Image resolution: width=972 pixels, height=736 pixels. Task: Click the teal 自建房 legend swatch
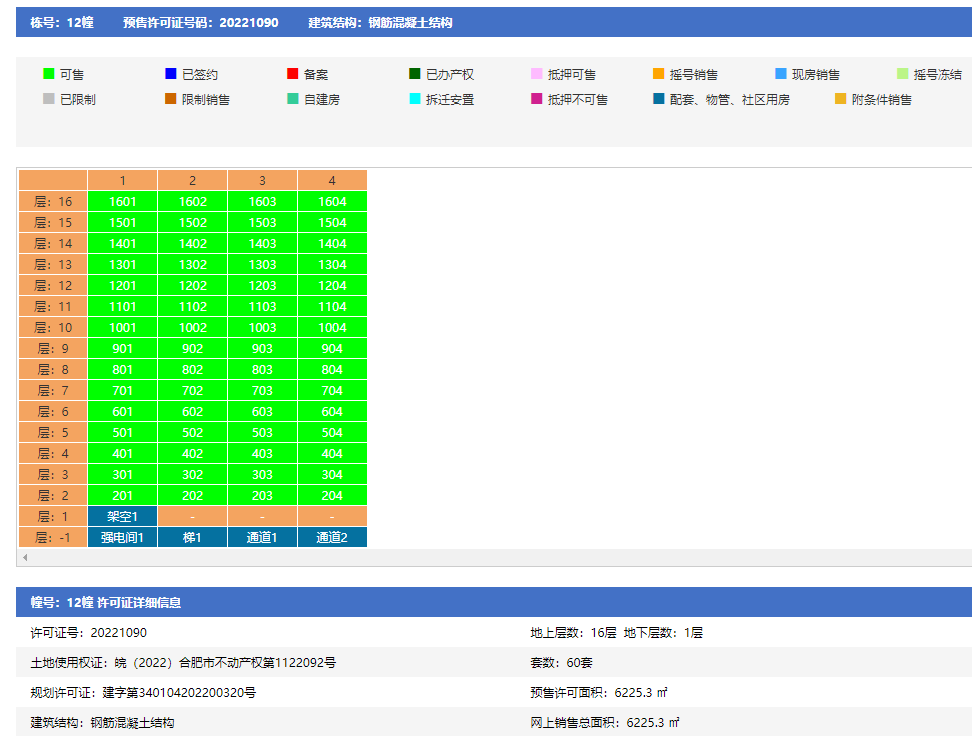293,99
